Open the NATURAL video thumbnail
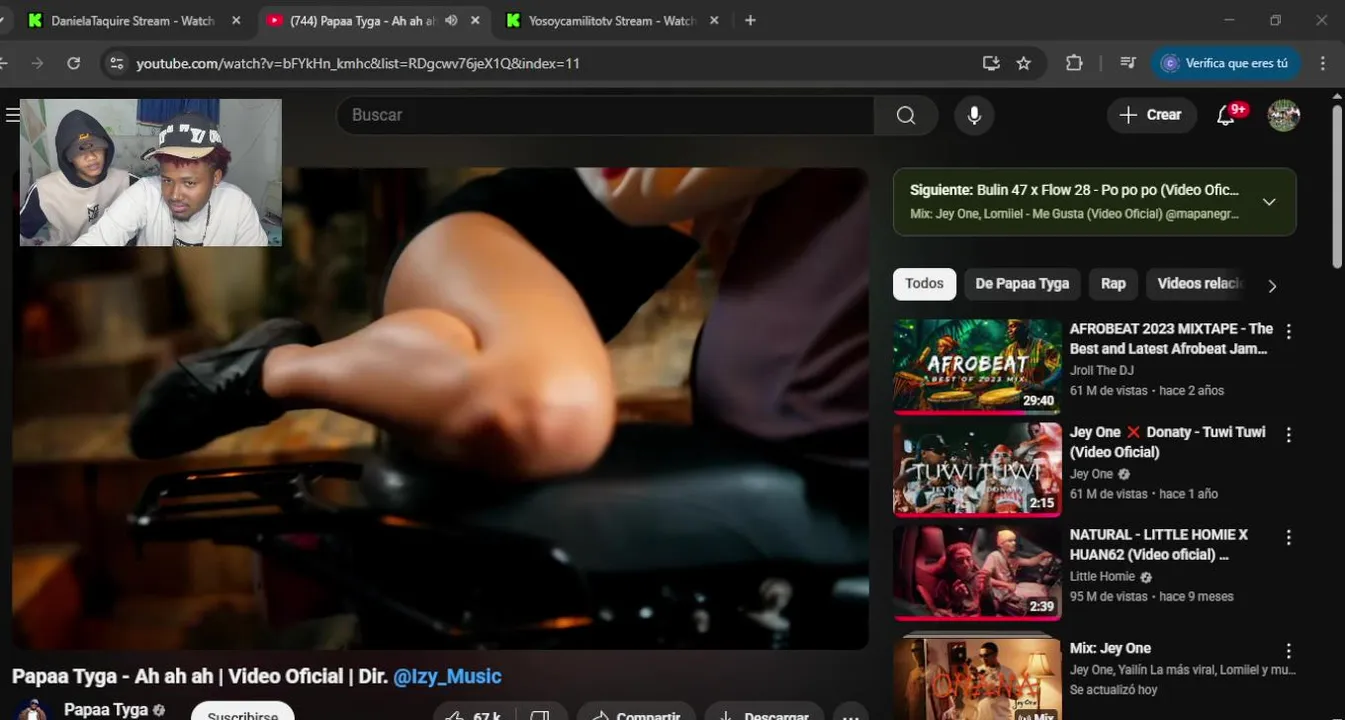The height and width of the screenshot is (720, 1345). pyautogui.click(x=977, y=572)
